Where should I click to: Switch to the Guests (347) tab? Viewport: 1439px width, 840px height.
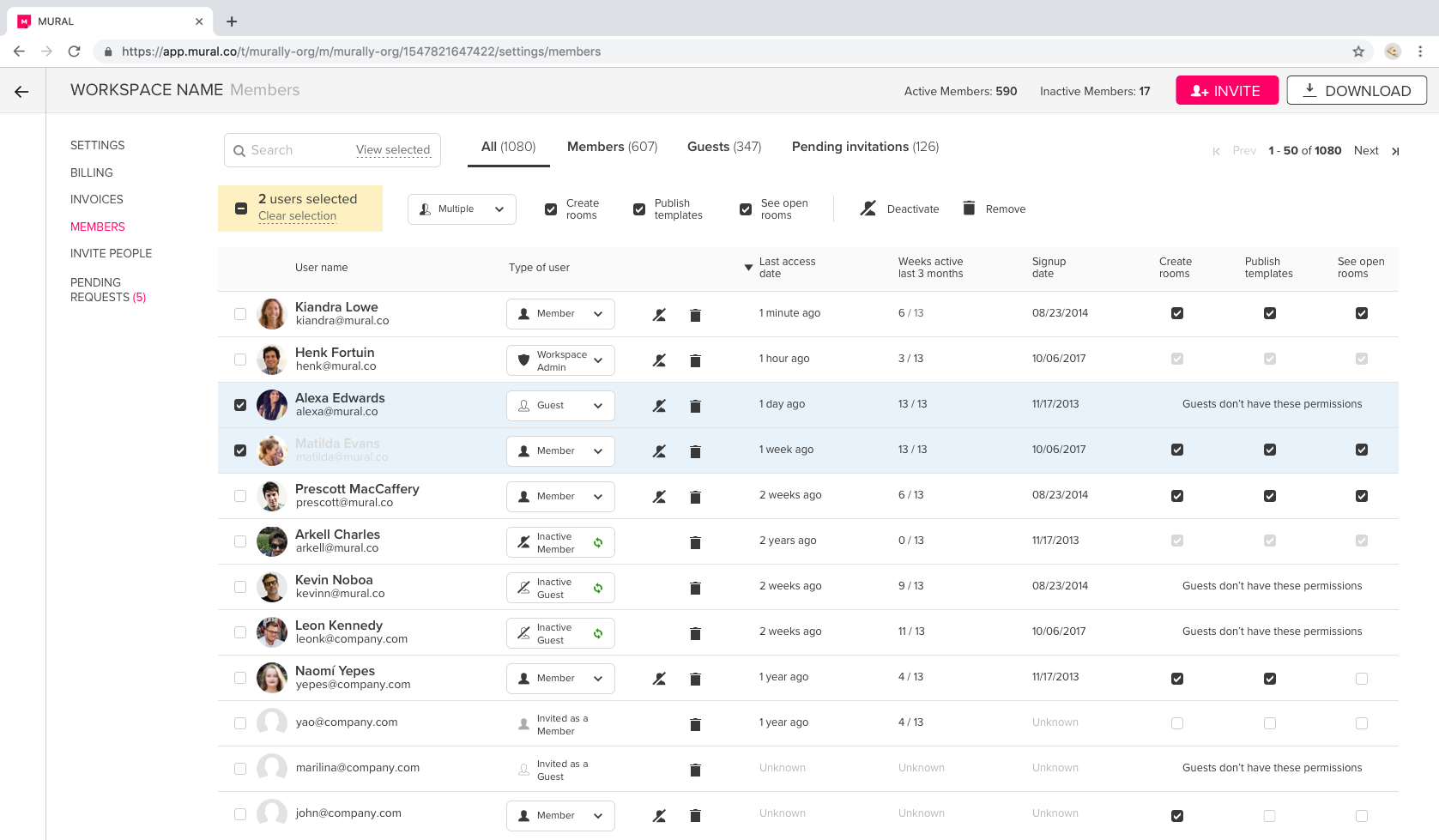coord(724,147)
